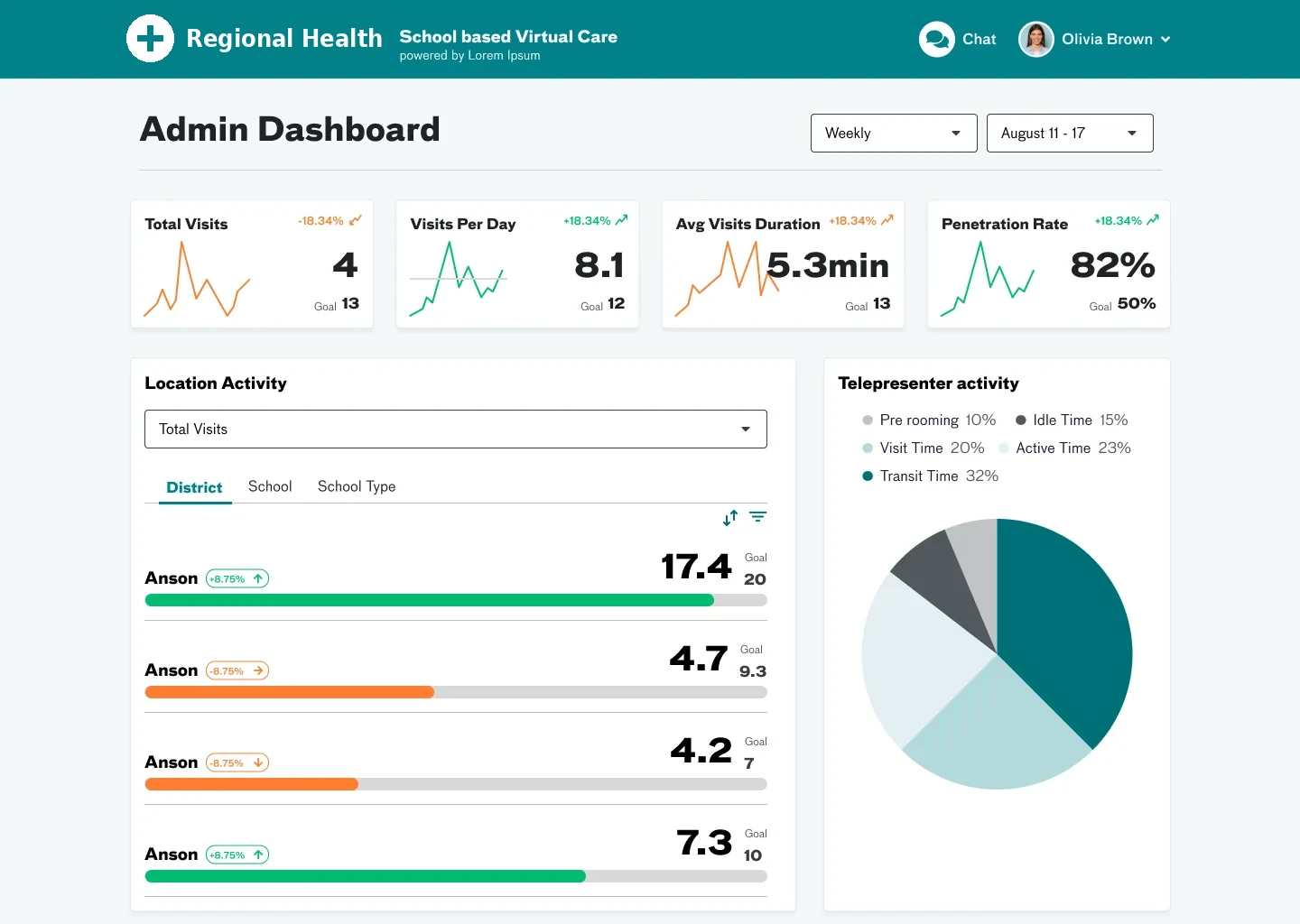Click the orange progress bar for the 4.7 row
The image size is (1300, 924).
(289, 692)
